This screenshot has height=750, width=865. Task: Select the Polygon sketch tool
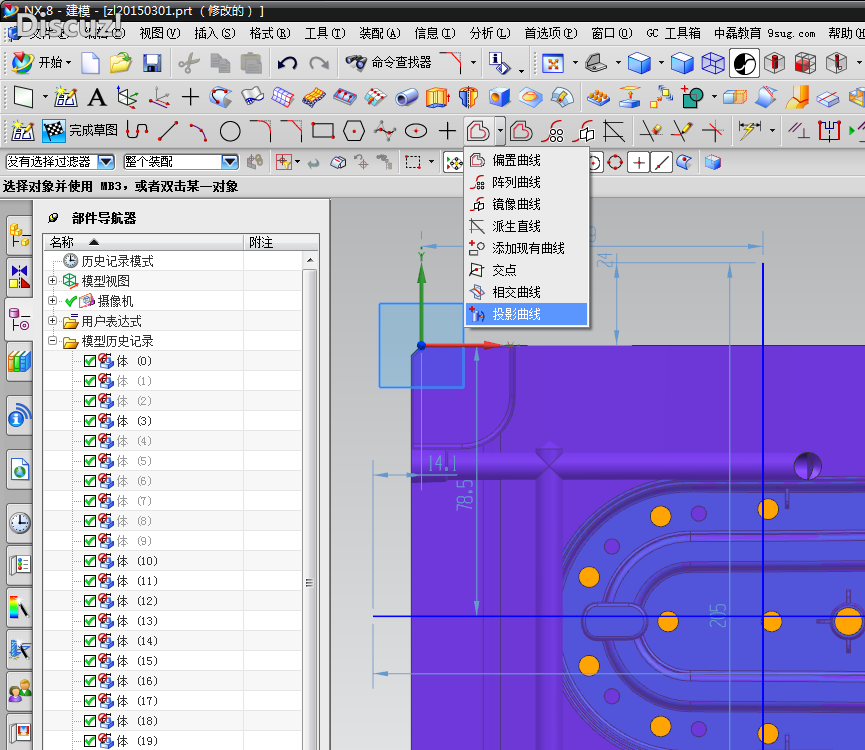pos(354,131)
